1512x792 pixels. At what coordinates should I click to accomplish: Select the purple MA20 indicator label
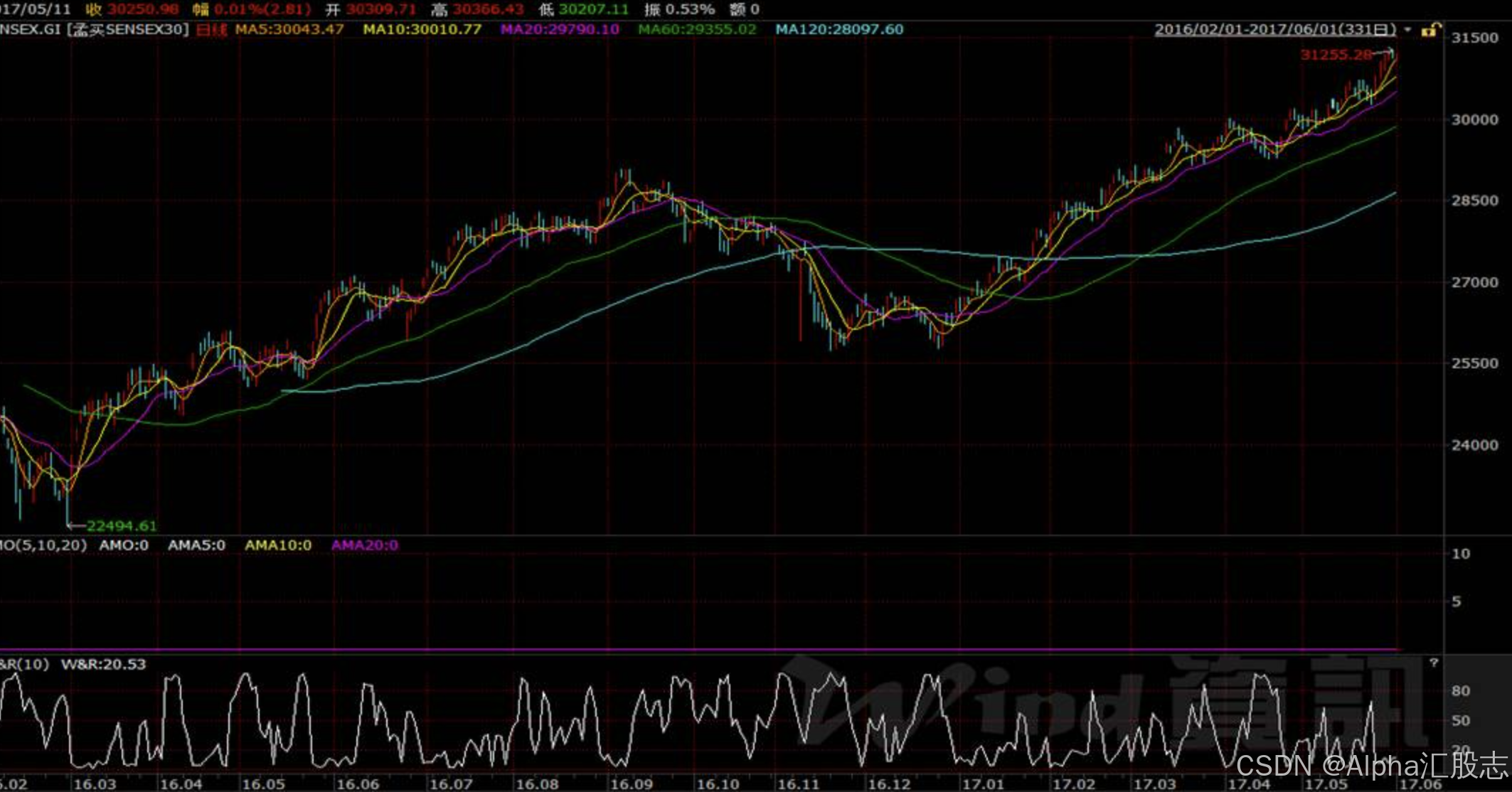[559, 30]
